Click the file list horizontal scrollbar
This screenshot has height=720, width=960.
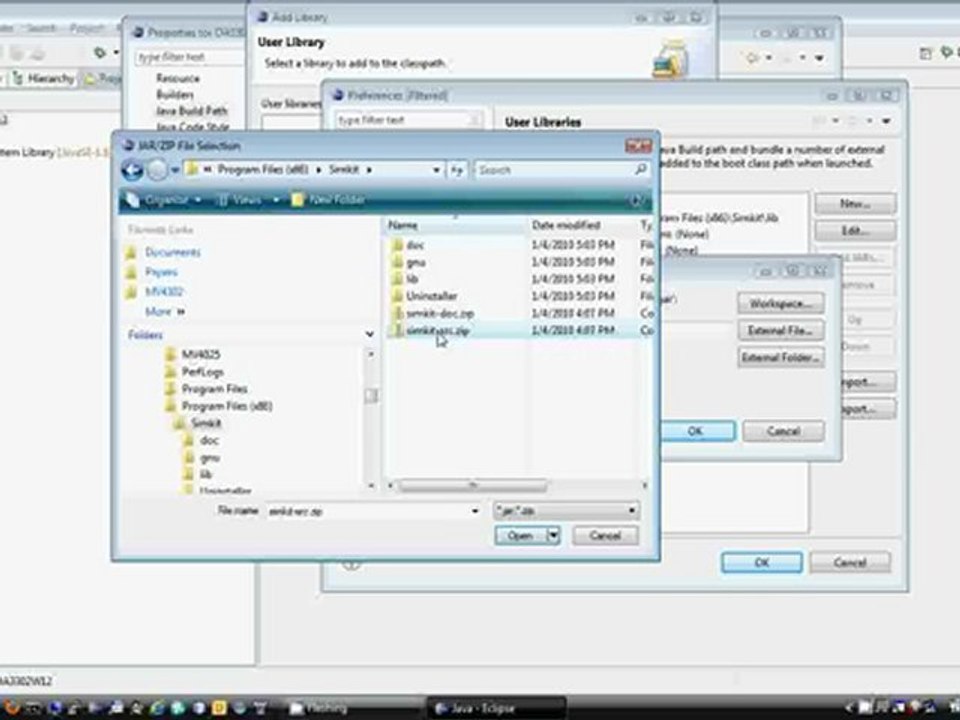click(x=472, y=486)
